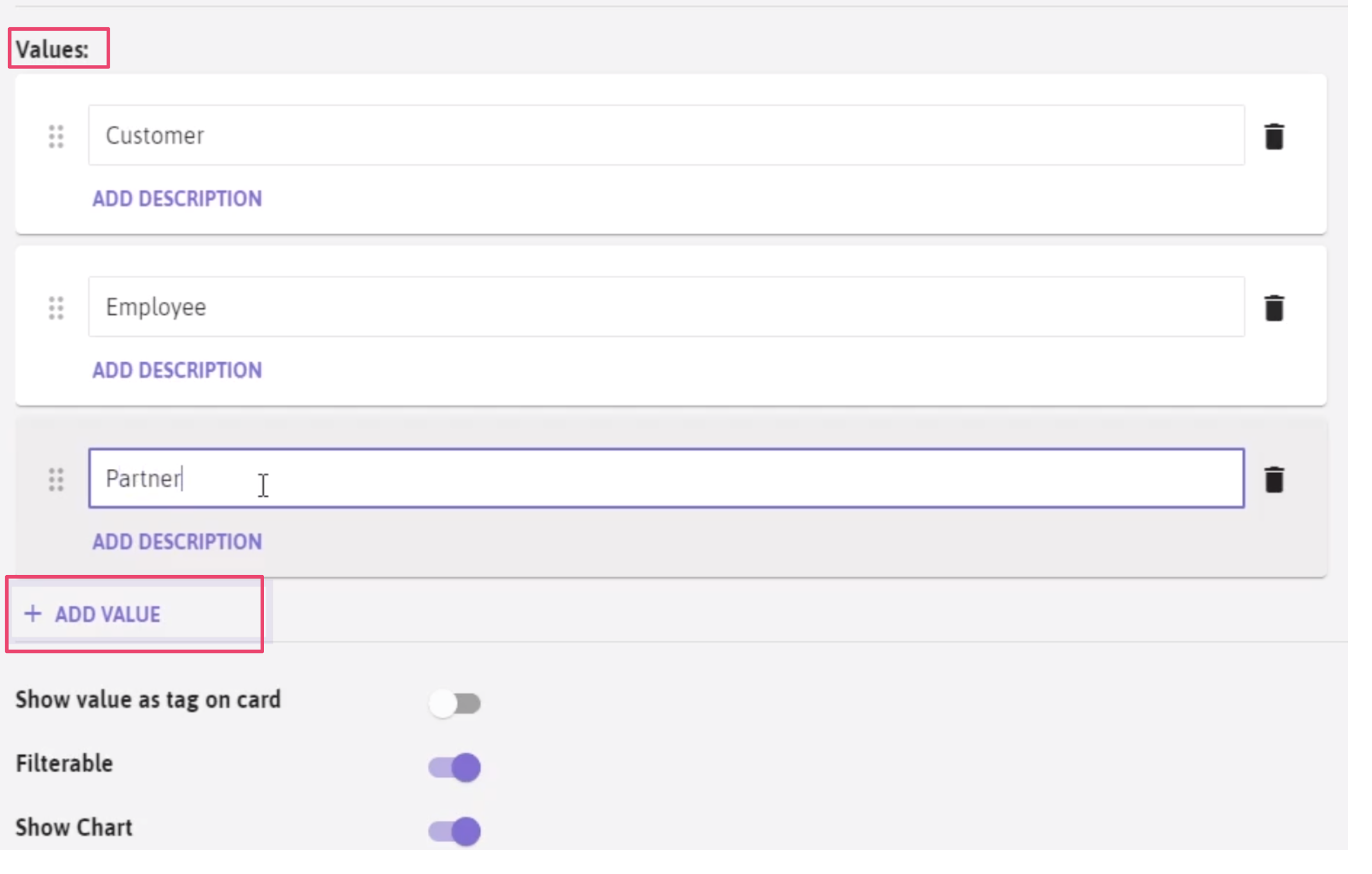Add description for Employee value
Viewport: 1372px width, 874px height.
tap(177, 370)
